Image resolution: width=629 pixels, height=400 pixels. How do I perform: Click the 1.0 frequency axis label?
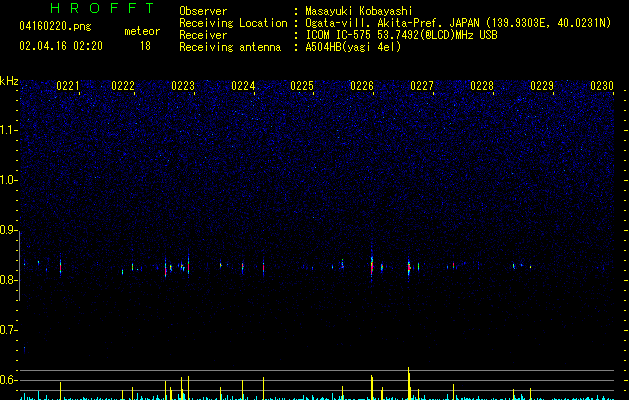pyautogui.click(x=8, y=180)
